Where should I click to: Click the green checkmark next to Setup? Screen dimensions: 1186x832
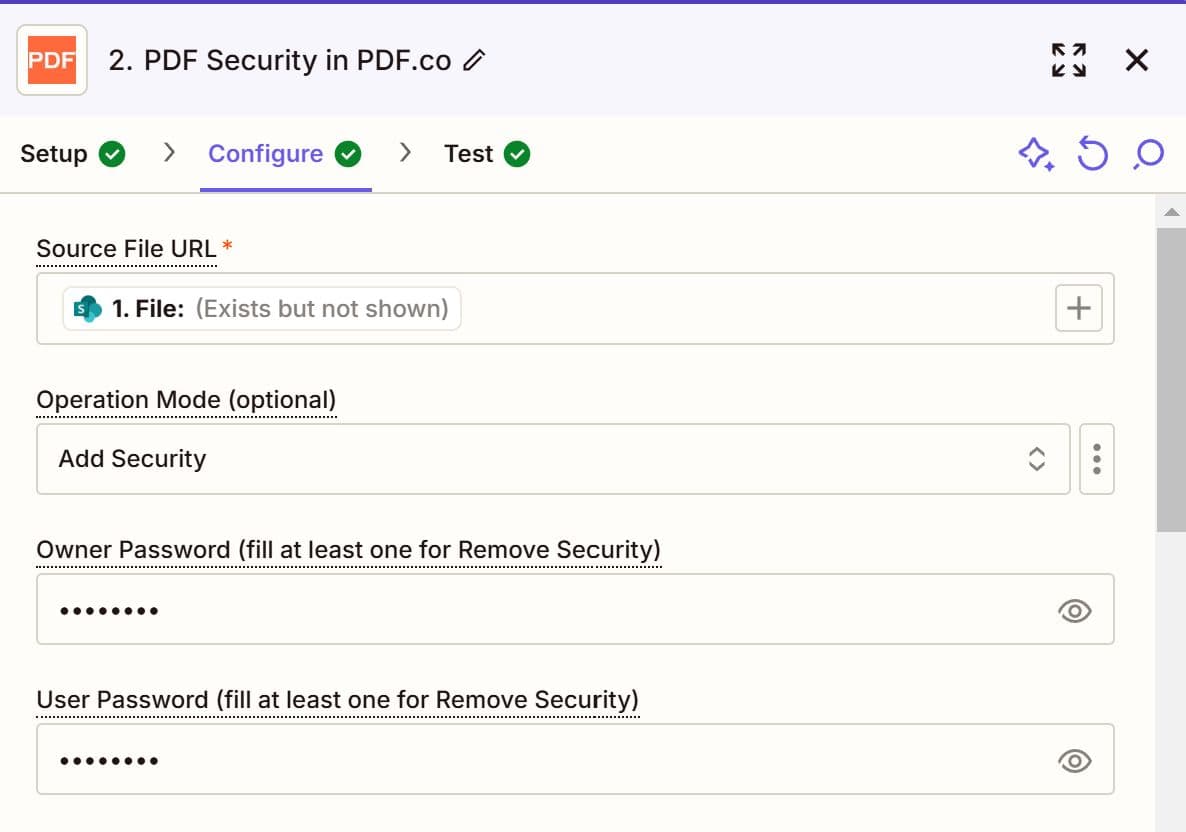point(113,153)
